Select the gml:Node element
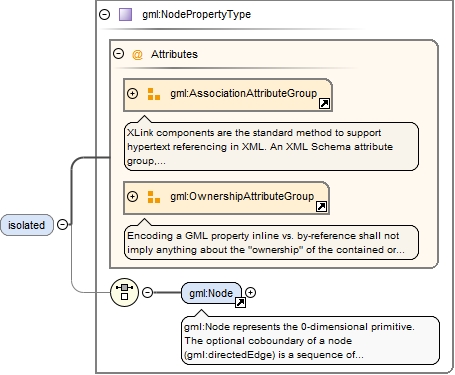Viewport: 455px width, 375px height. (211, 293)
